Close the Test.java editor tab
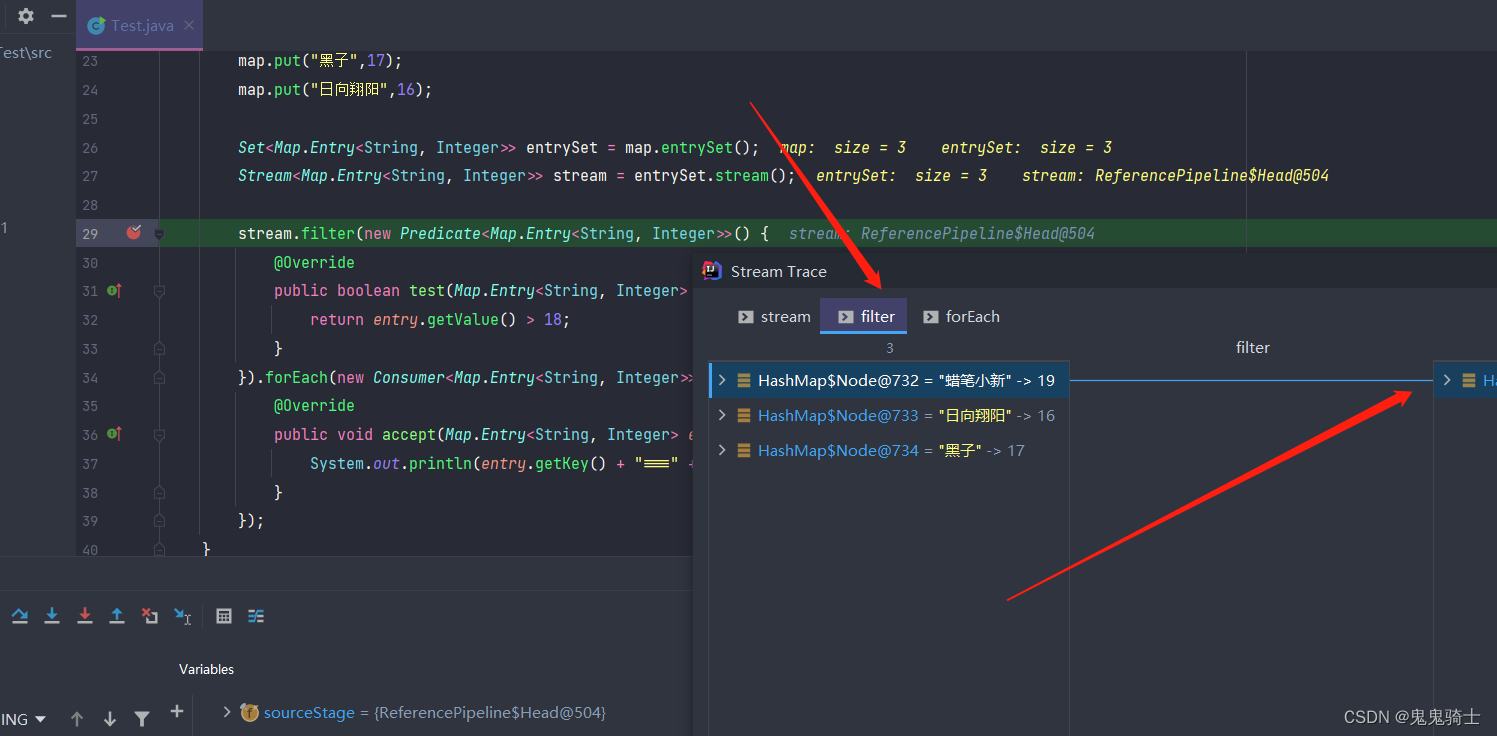This screenshot has width=1497, height=736. click(x=190, y=26)
